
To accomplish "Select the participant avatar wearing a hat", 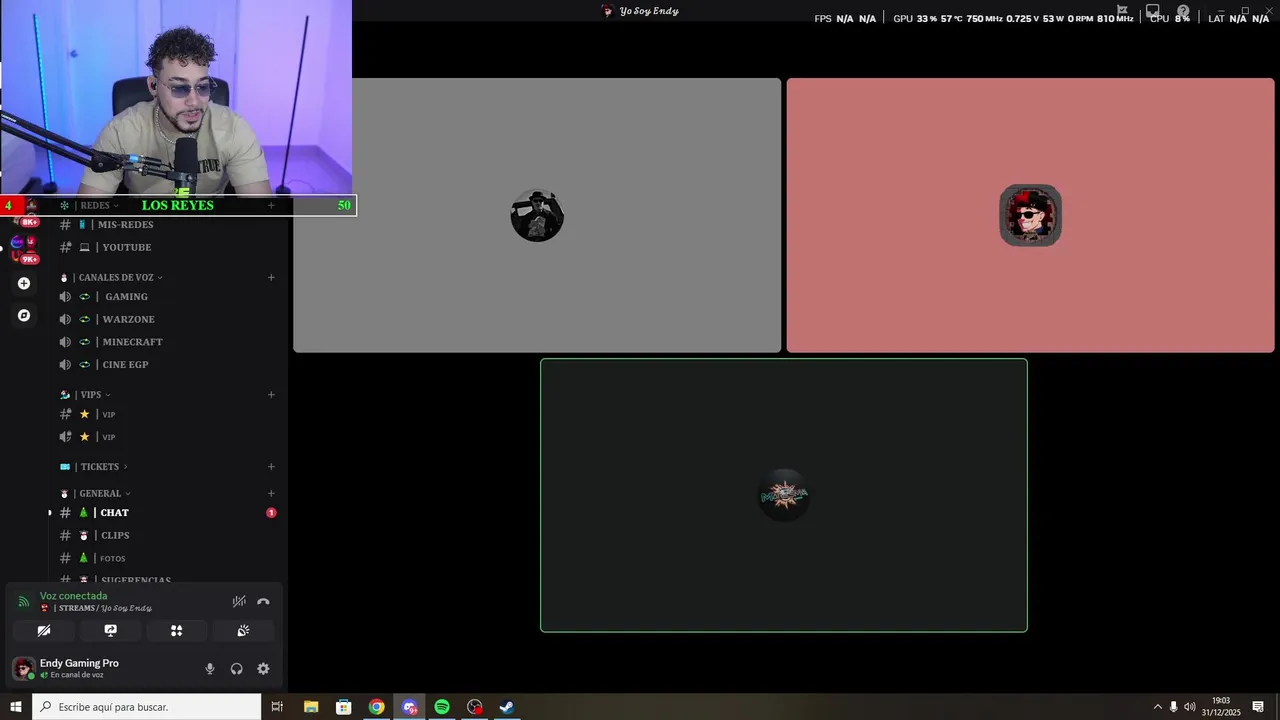I will click(x=537, y=215).
